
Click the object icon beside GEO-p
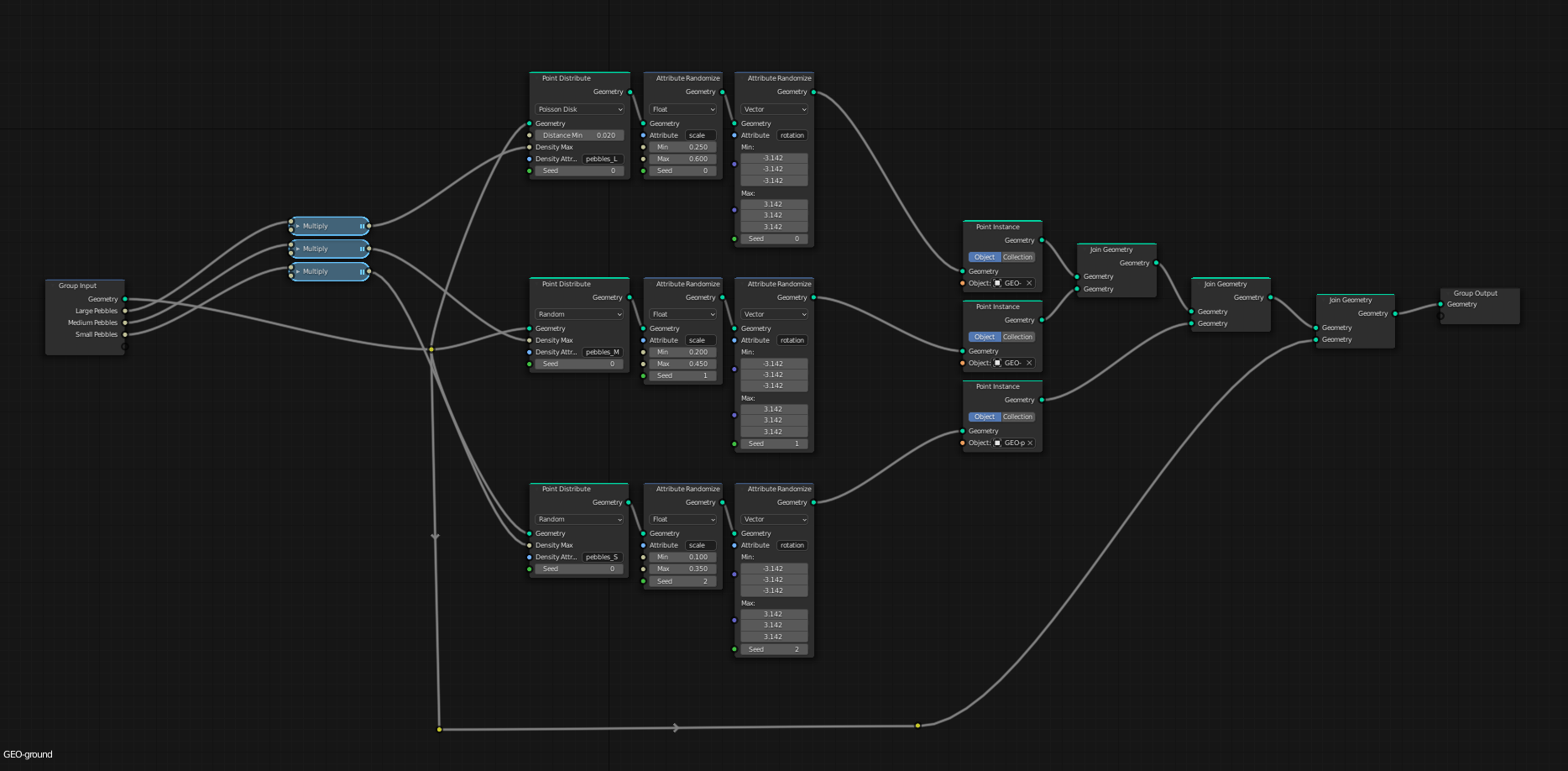click(998, 443)
